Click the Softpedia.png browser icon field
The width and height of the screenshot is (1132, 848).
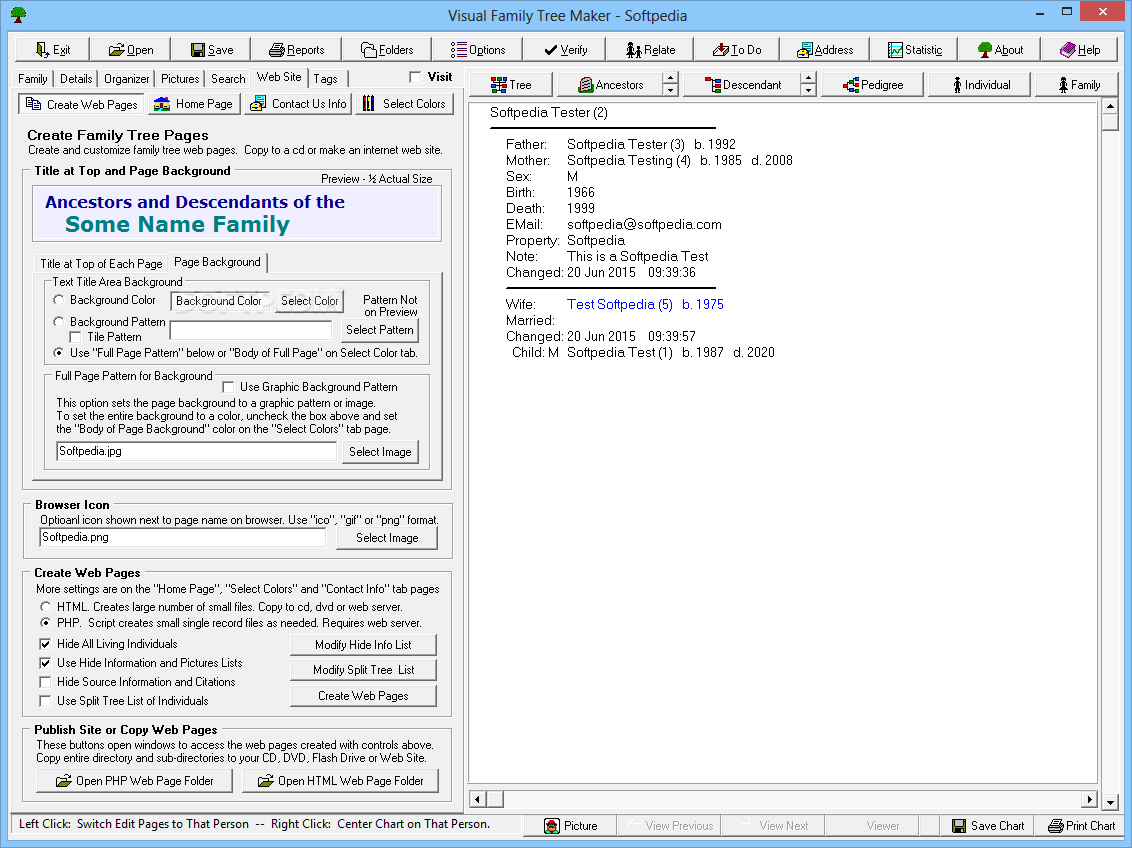(x=183, y=537)
